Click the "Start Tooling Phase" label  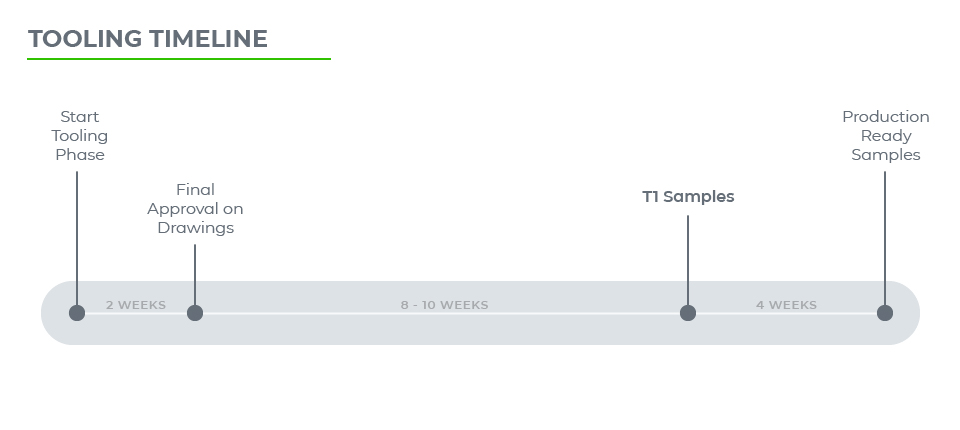click(x=80, y=136)
